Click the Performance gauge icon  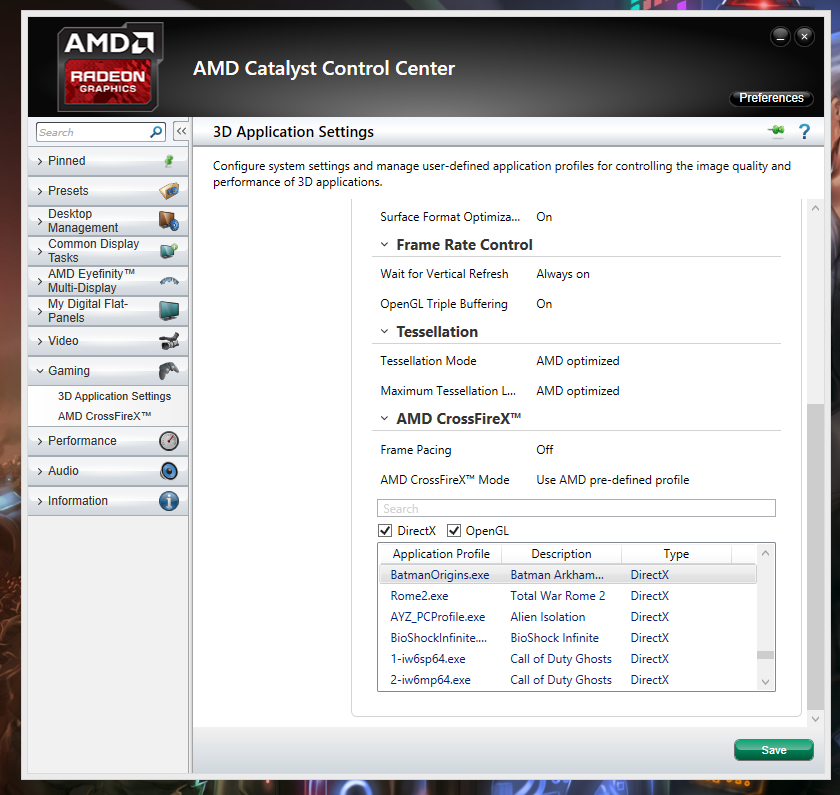[169, 441]
